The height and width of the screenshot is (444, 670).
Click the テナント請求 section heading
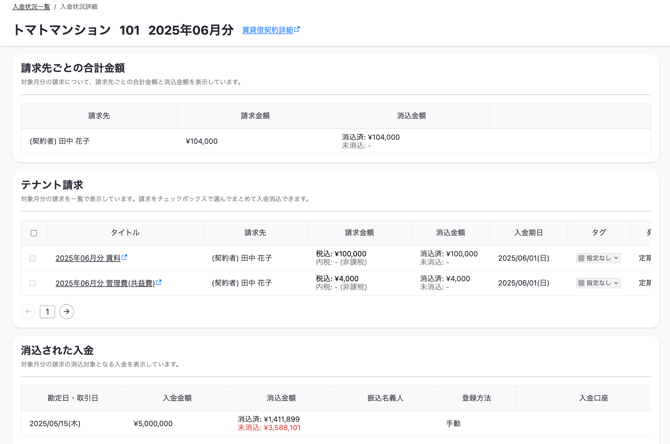(x=52, y=185)
